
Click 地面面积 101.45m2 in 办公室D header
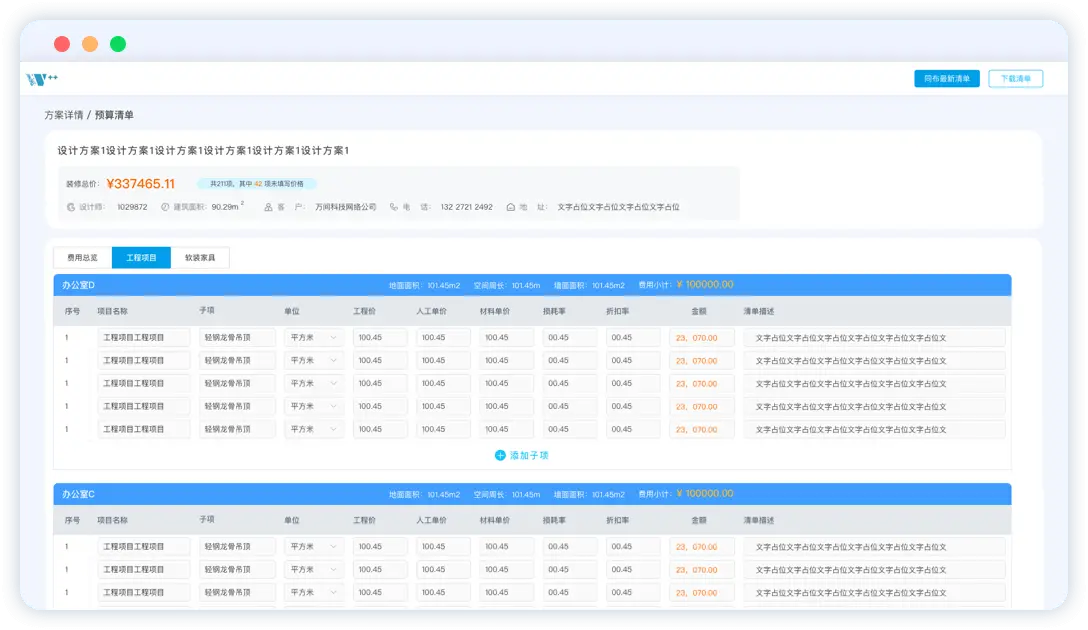click(x=424, y=285)
